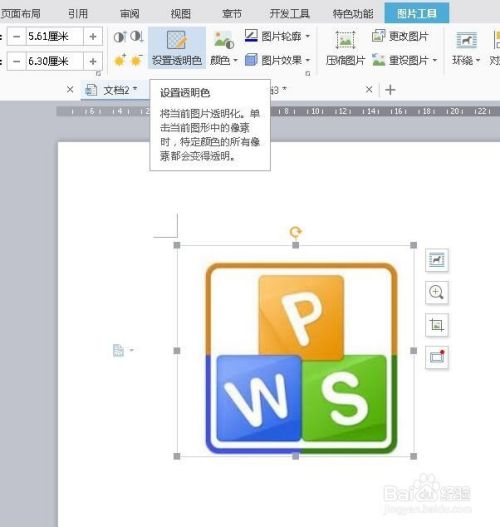Select Picture Tools (图片工具) tab
This screenshot has height=527, width=500.
(x=417, y=13)
